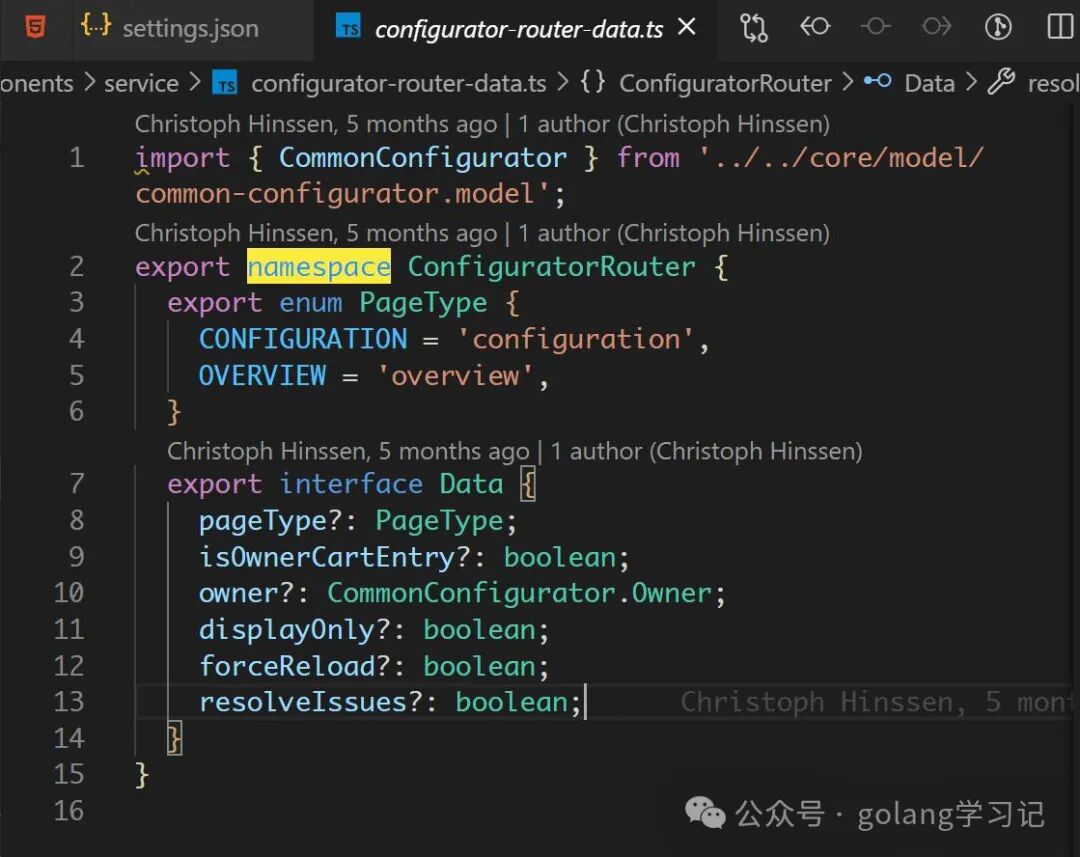The width and height of the screenshot is (1080, 857).
Task: Click the JSON braces icon on the settings tab
Action: 95,25
